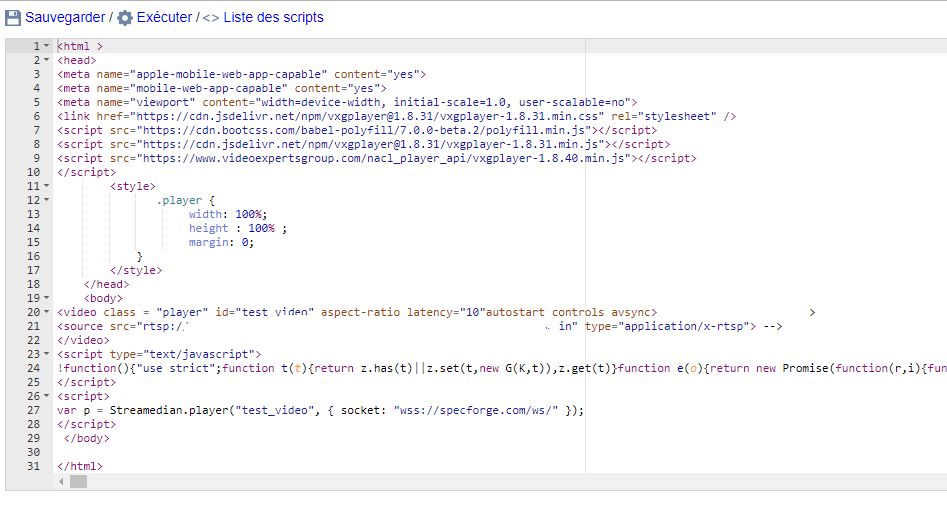
Task: Fold the .player rule at line 12
Action: point(47,200)
